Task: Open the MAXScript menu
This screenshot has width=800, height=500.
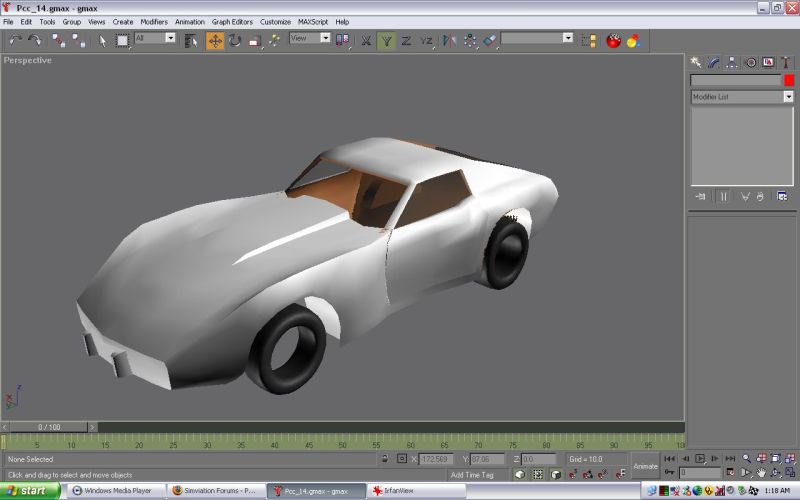Action: (313, 21)
